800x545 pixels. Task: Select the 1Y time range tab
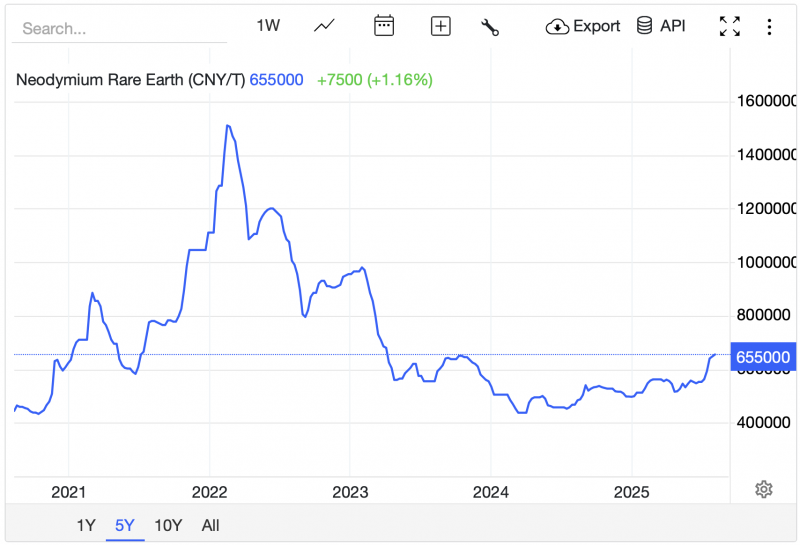(x=87, y=525)
